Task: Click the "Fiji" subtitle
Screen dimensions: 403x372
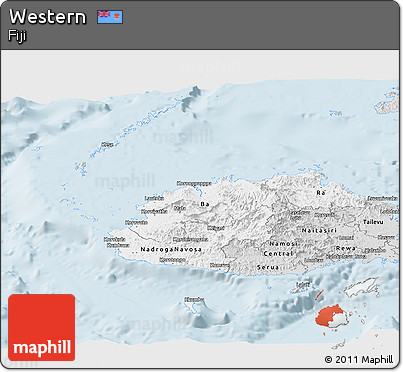Action: pos(17,36)
